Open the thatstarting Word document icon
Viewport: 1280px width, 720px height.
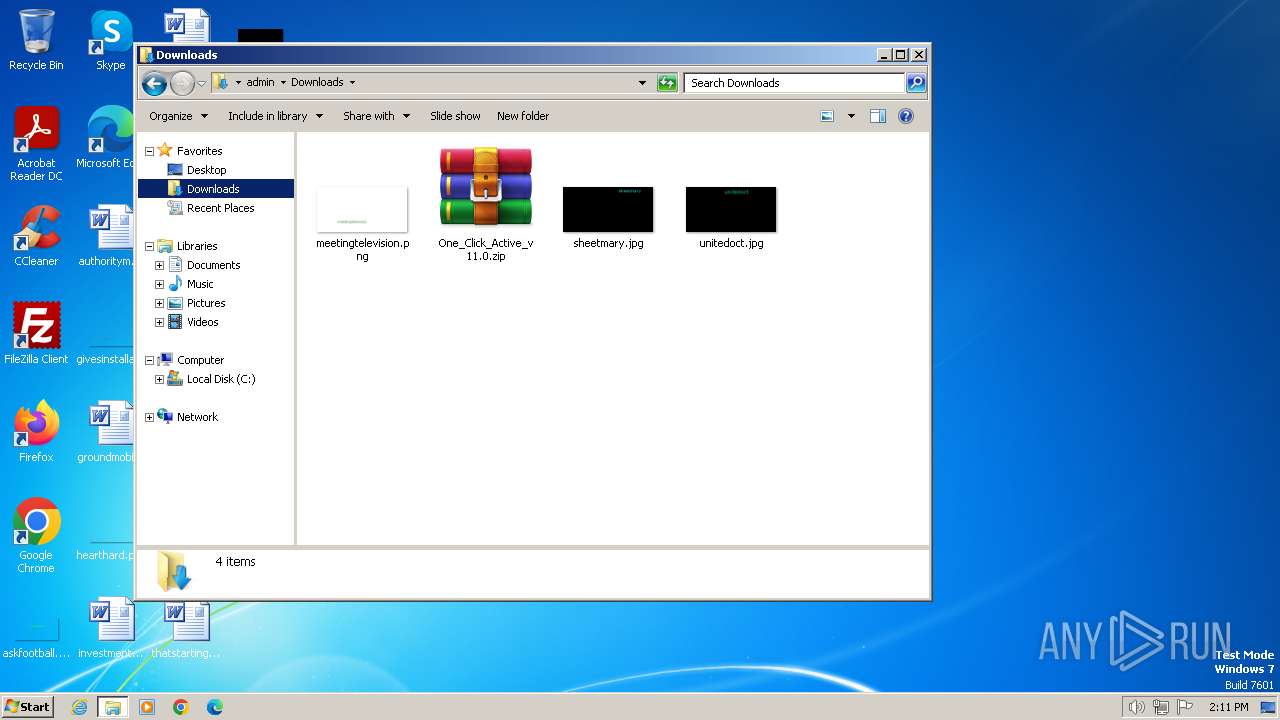pyautogui.click(x=185, y=628)
